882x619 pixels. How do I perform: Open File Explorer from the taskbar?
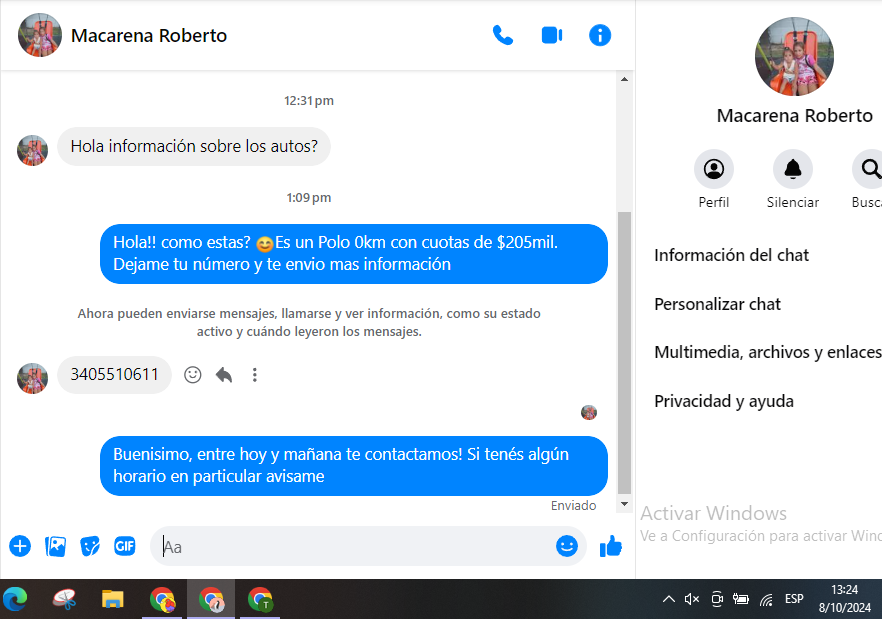pos(113,599)
